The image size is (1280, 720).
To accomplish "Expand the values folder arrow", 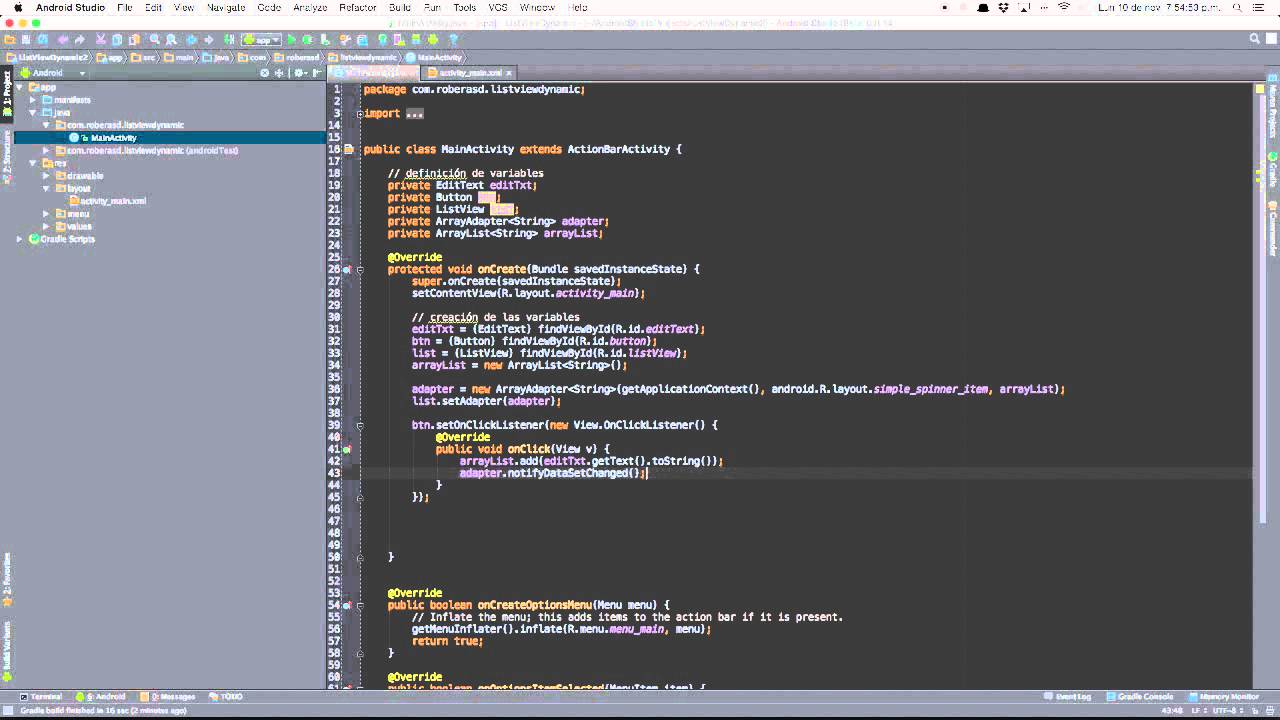I will [46, 226].
